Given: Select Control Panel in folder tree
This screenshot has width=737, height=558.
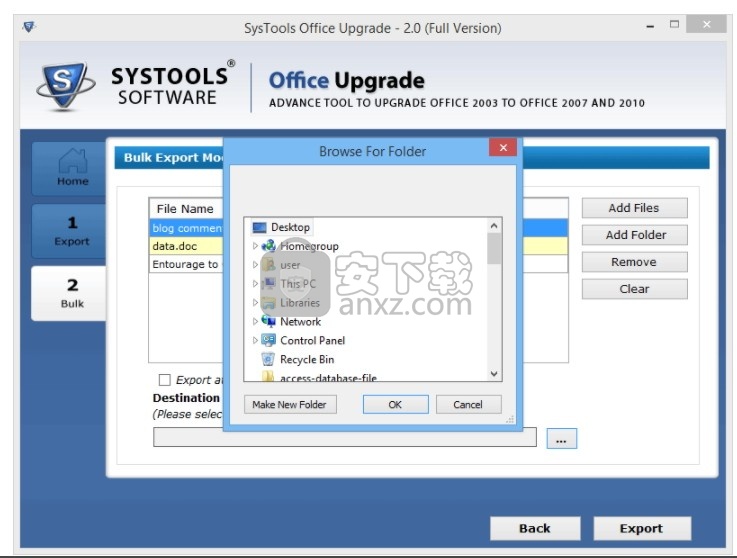Looking at the screenshot, I should click(313, 340).
